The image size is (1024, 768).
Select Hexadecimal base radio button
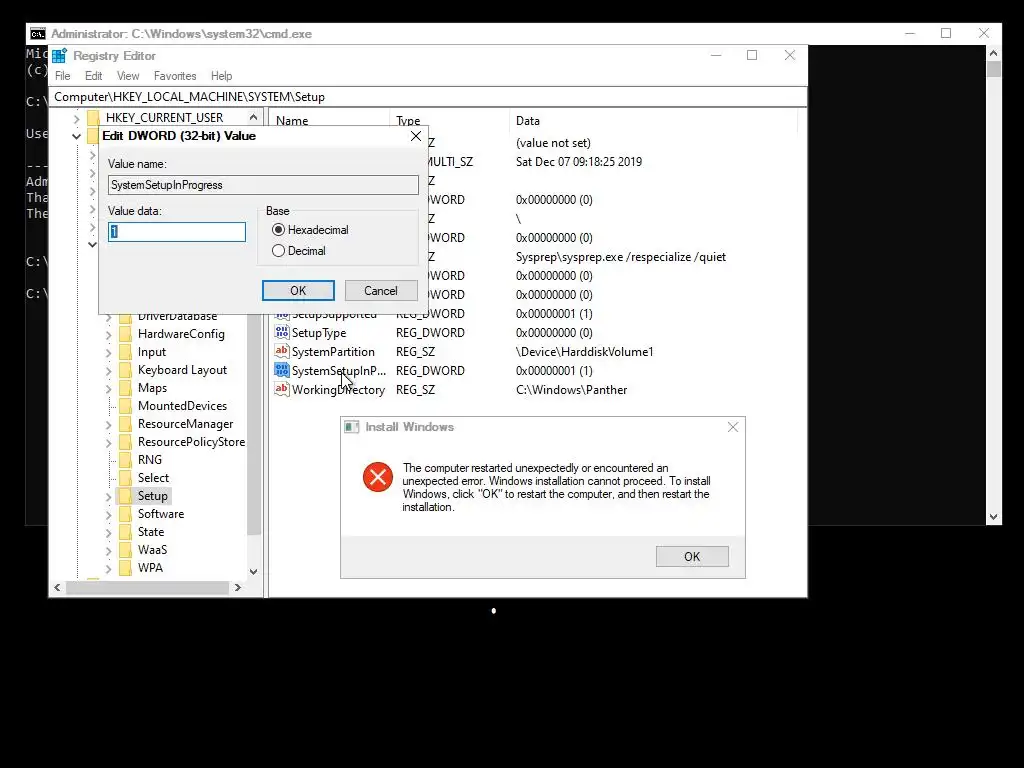pos(278,230)
